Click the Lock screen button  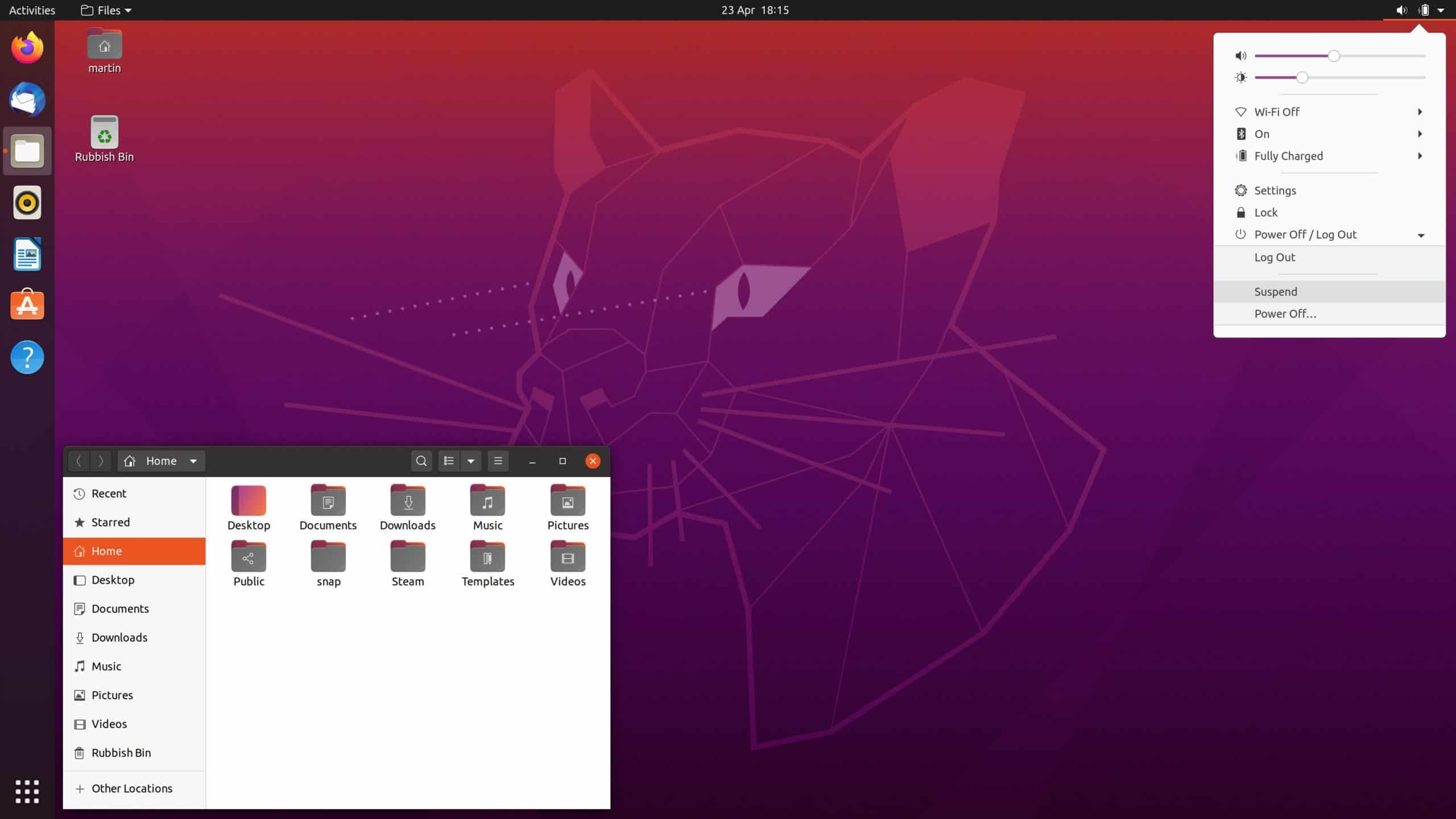(1265, 212)
